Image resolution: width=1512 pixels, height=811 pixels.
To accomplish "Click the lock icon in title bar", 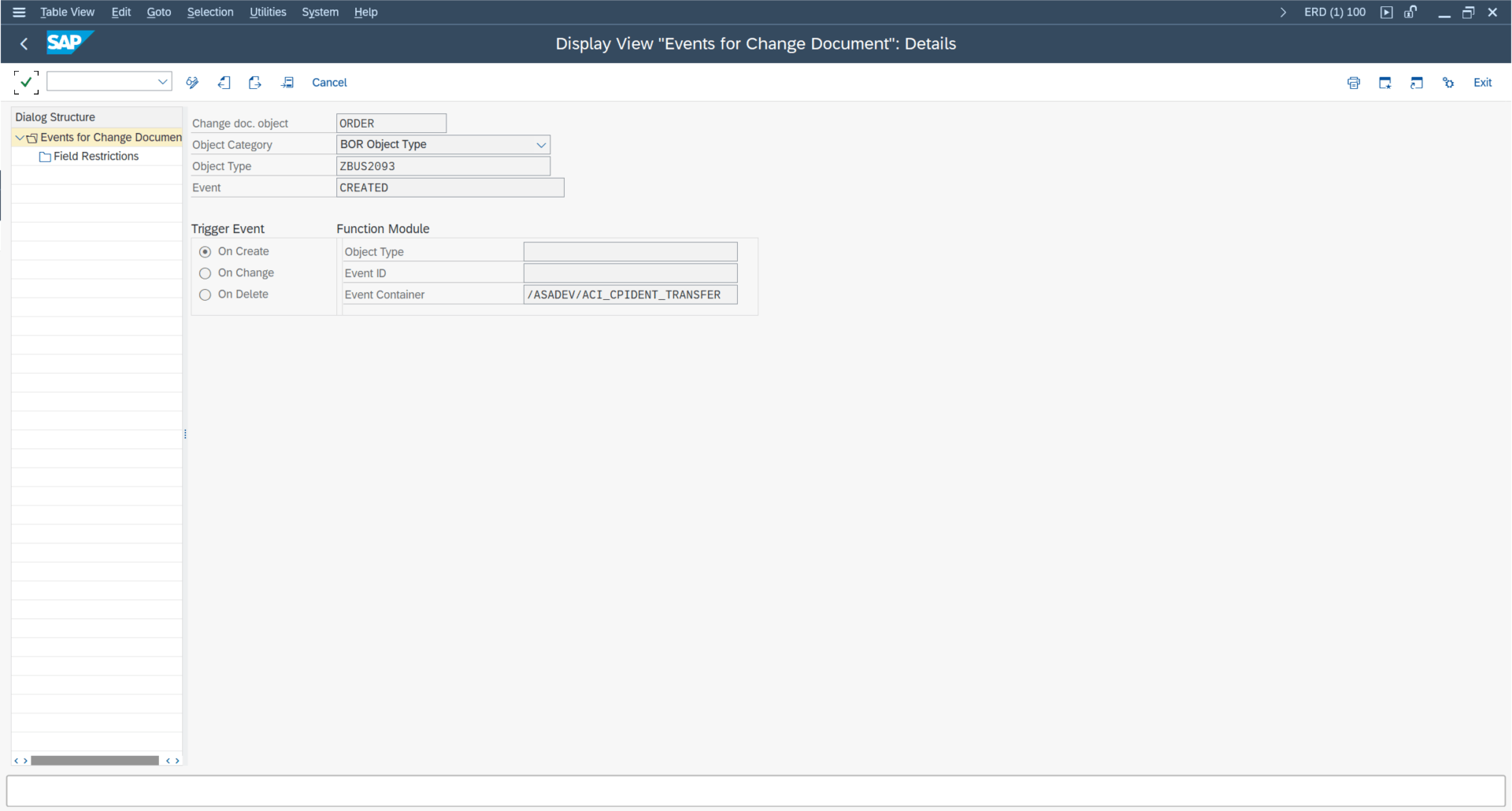I will pos(1410,12).
